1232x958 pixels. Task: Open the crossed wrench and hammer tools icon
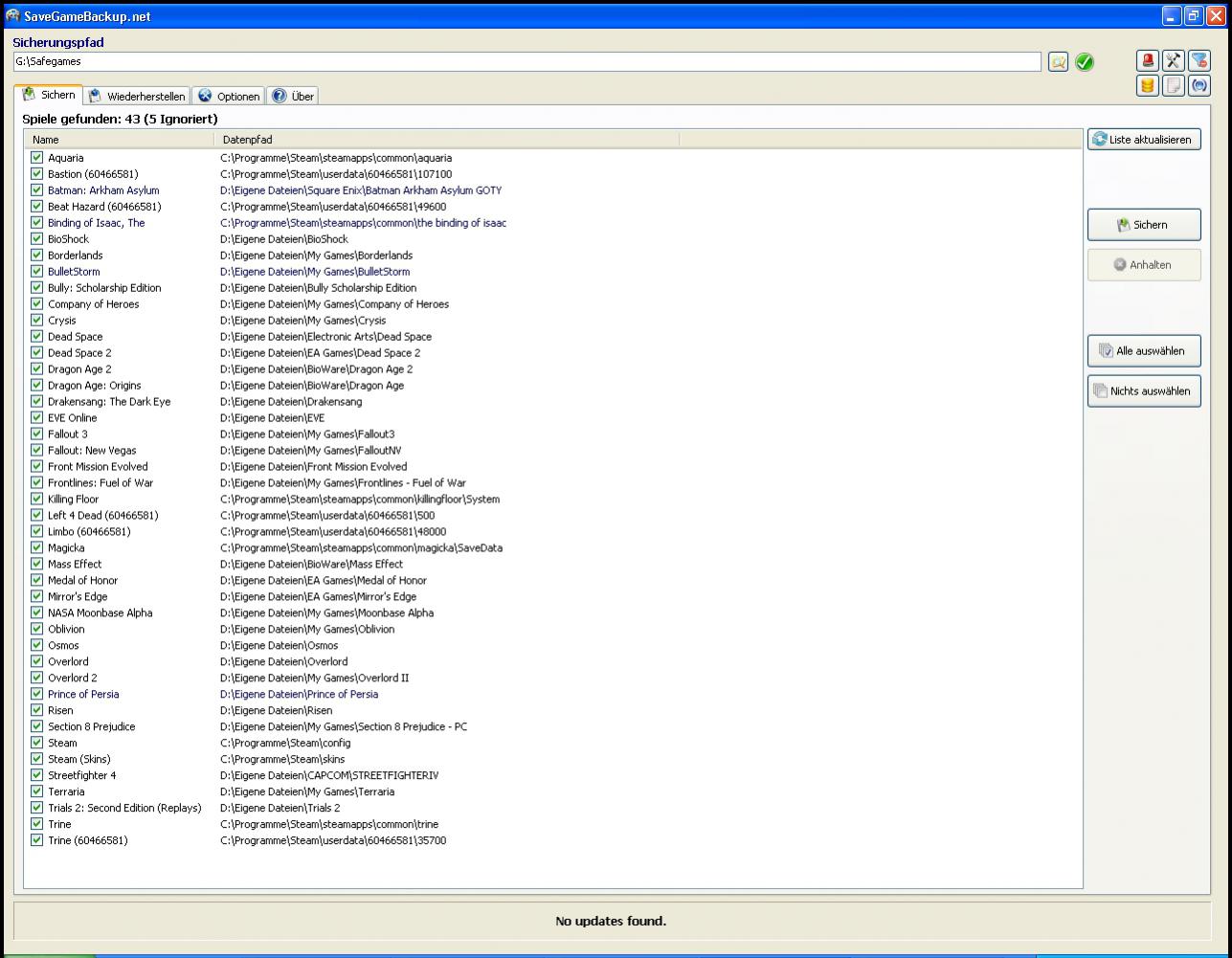(1174, 60)
